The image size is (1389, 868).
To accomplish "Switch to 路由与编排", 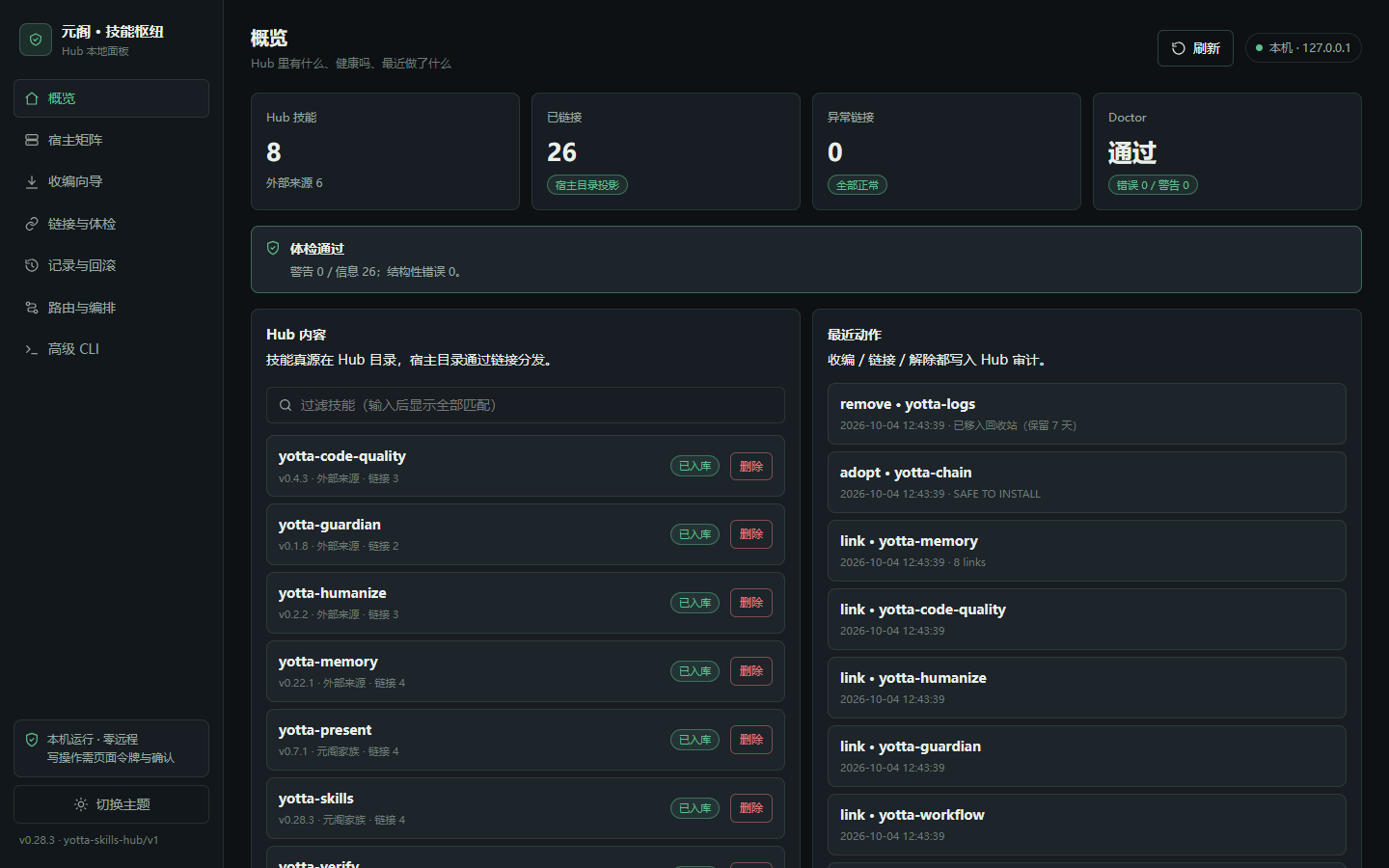I will pyautogui.click(x=111, y=308).
